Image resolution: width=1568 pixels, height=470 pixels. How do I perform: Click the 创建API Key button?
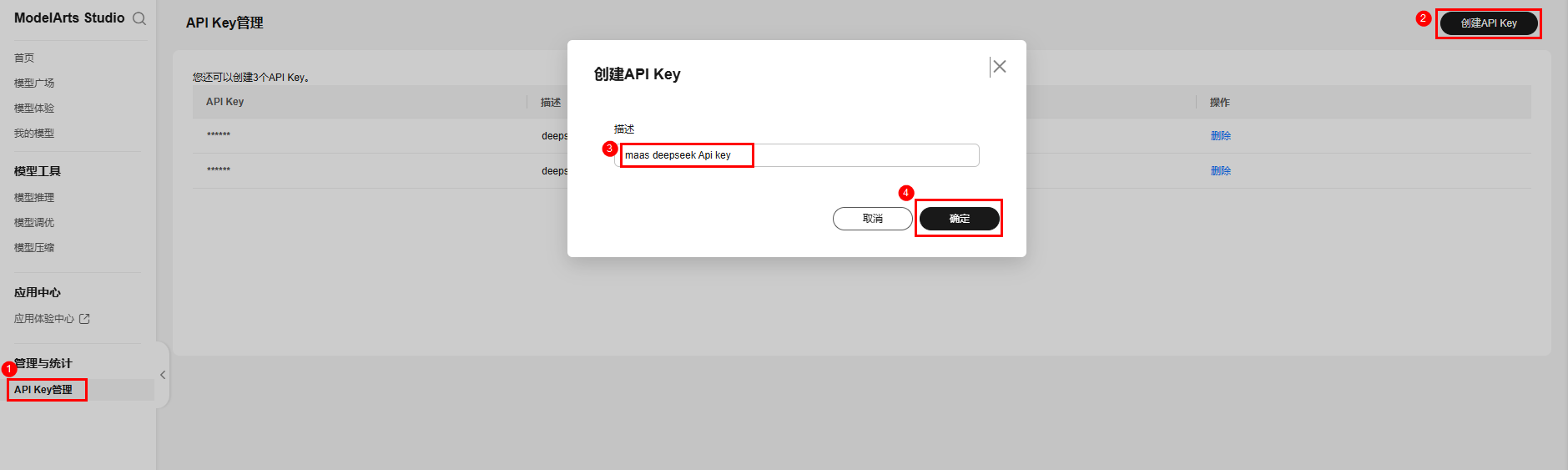[1489, 23]
